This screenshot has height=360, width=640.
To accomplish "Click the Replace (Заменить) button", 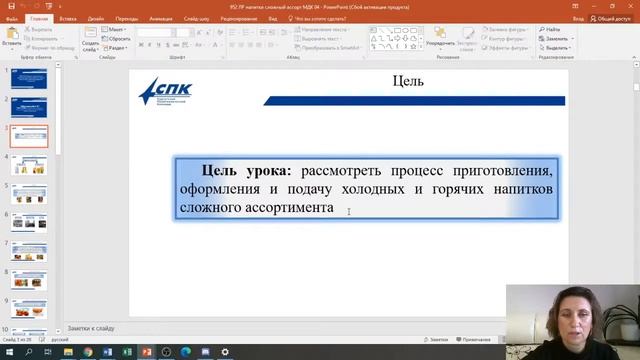I will point(553,39).
